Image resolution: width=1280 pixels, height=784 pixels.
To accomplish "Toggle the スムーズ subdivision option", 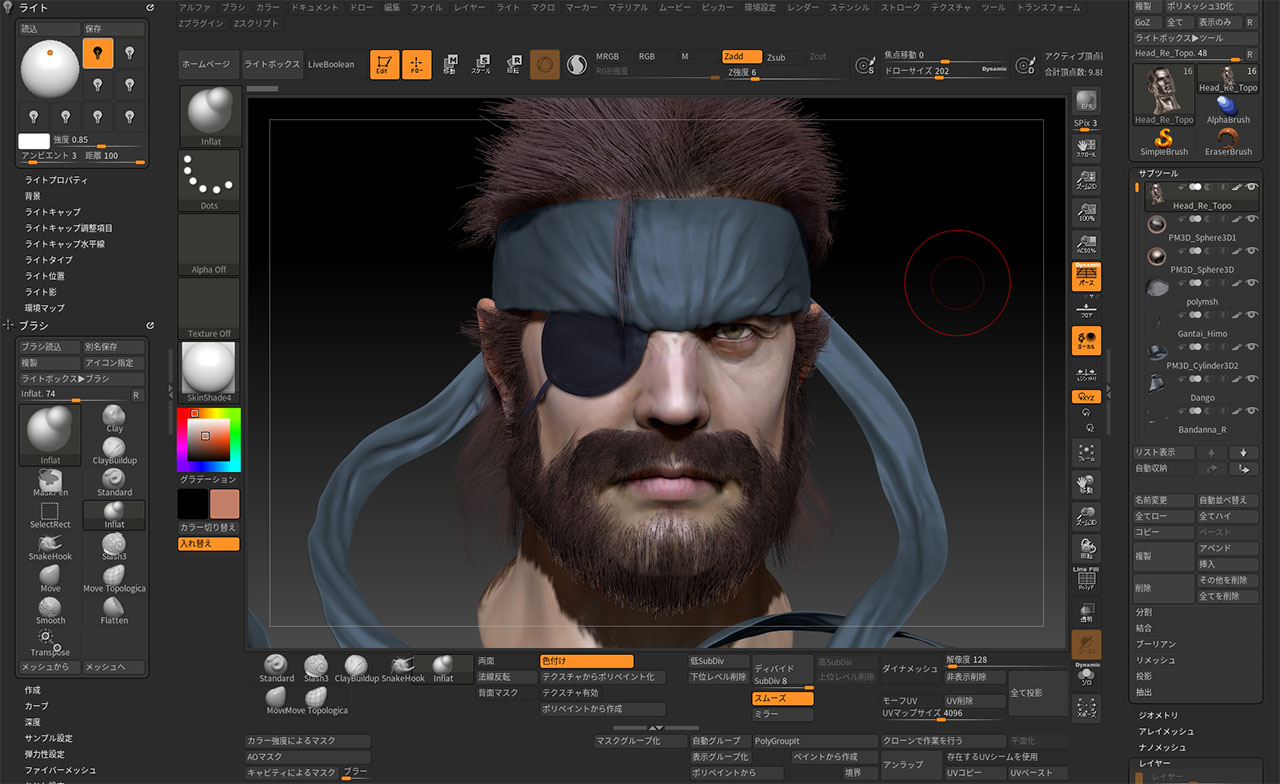I will click(x=782, y=699).
